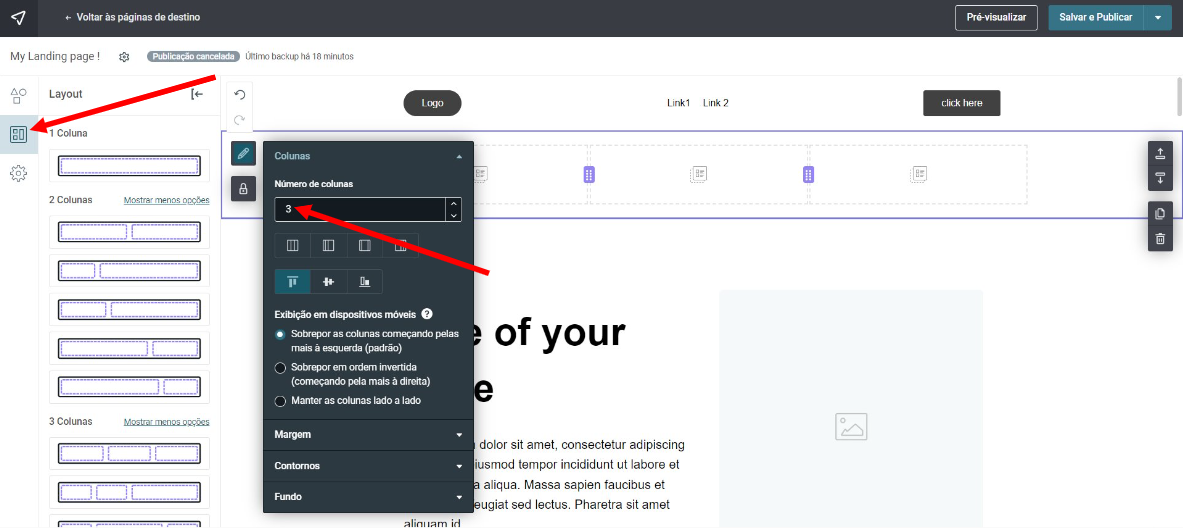
Task: Click Link1 in the page header
Action: pos(678,103)
